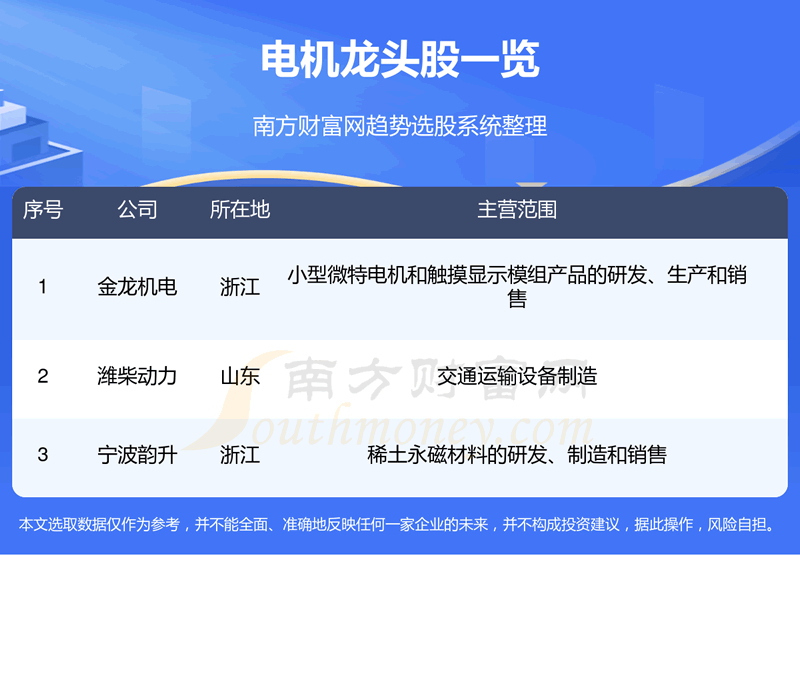Screen dimensions: 800x700
Task: Click the 公司 column header
Action: pos(137,210)
